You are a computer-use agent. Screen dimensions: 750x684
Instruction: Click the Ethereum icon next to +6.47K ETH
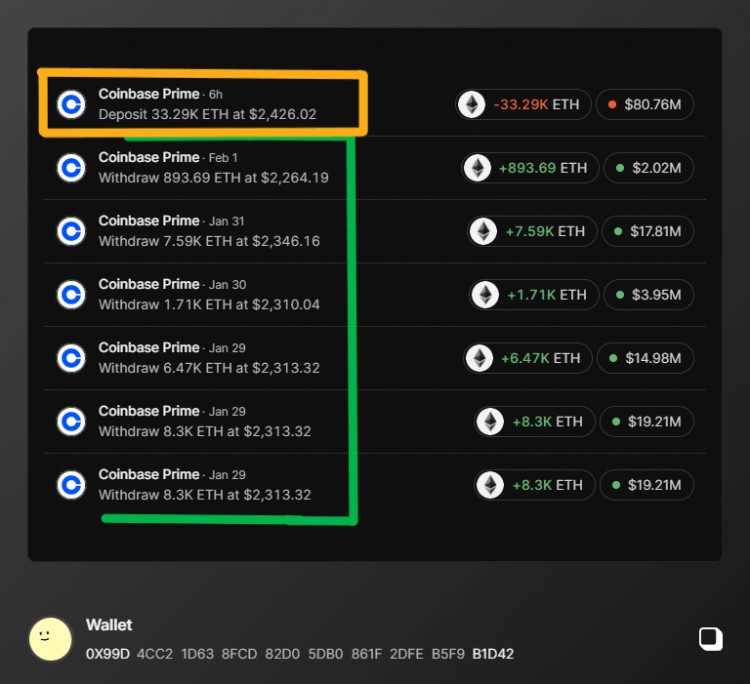click(x=479, y=358)
